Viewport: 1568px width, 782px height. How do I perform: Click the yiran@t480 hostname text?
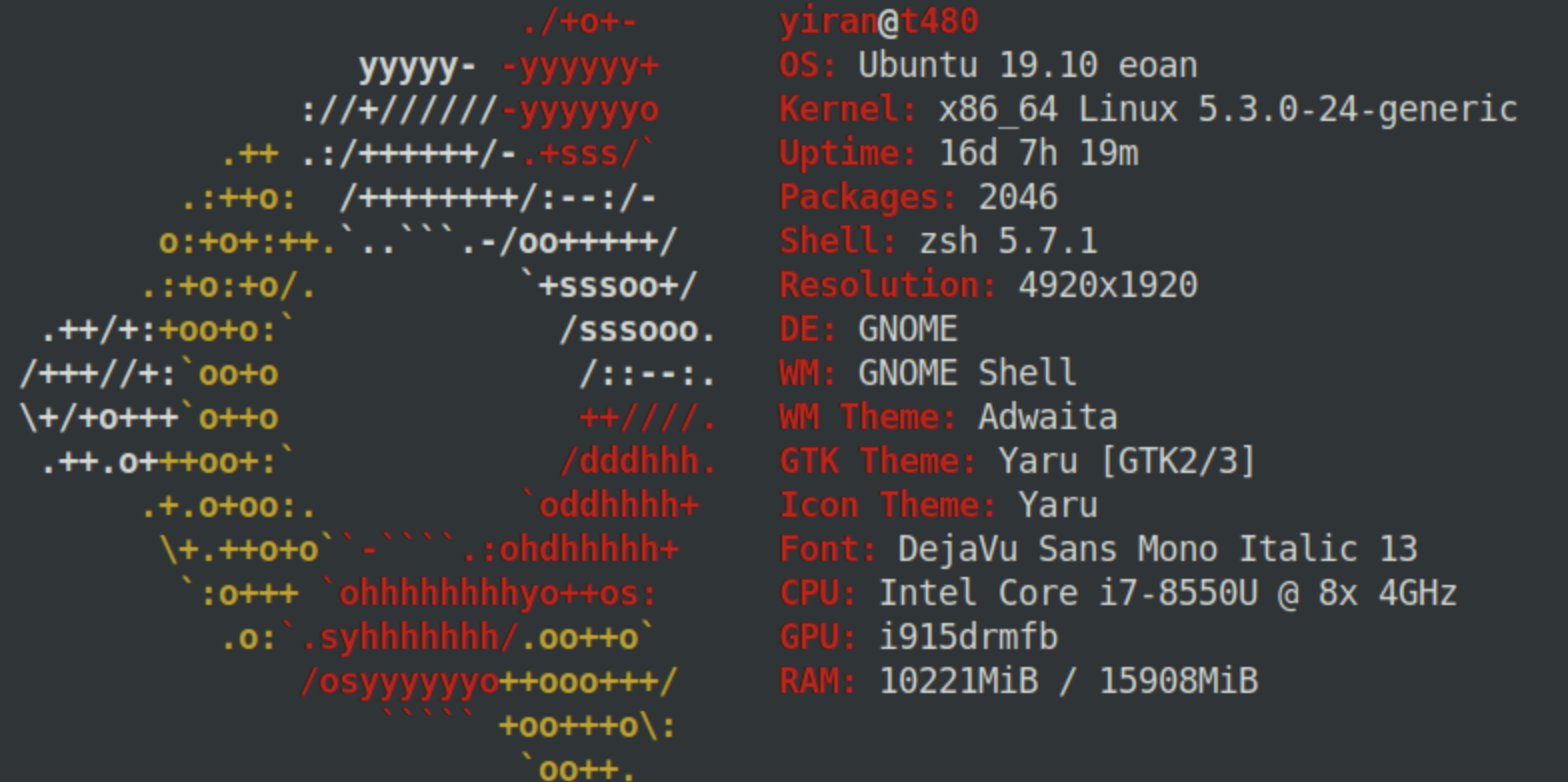point(878,21)
